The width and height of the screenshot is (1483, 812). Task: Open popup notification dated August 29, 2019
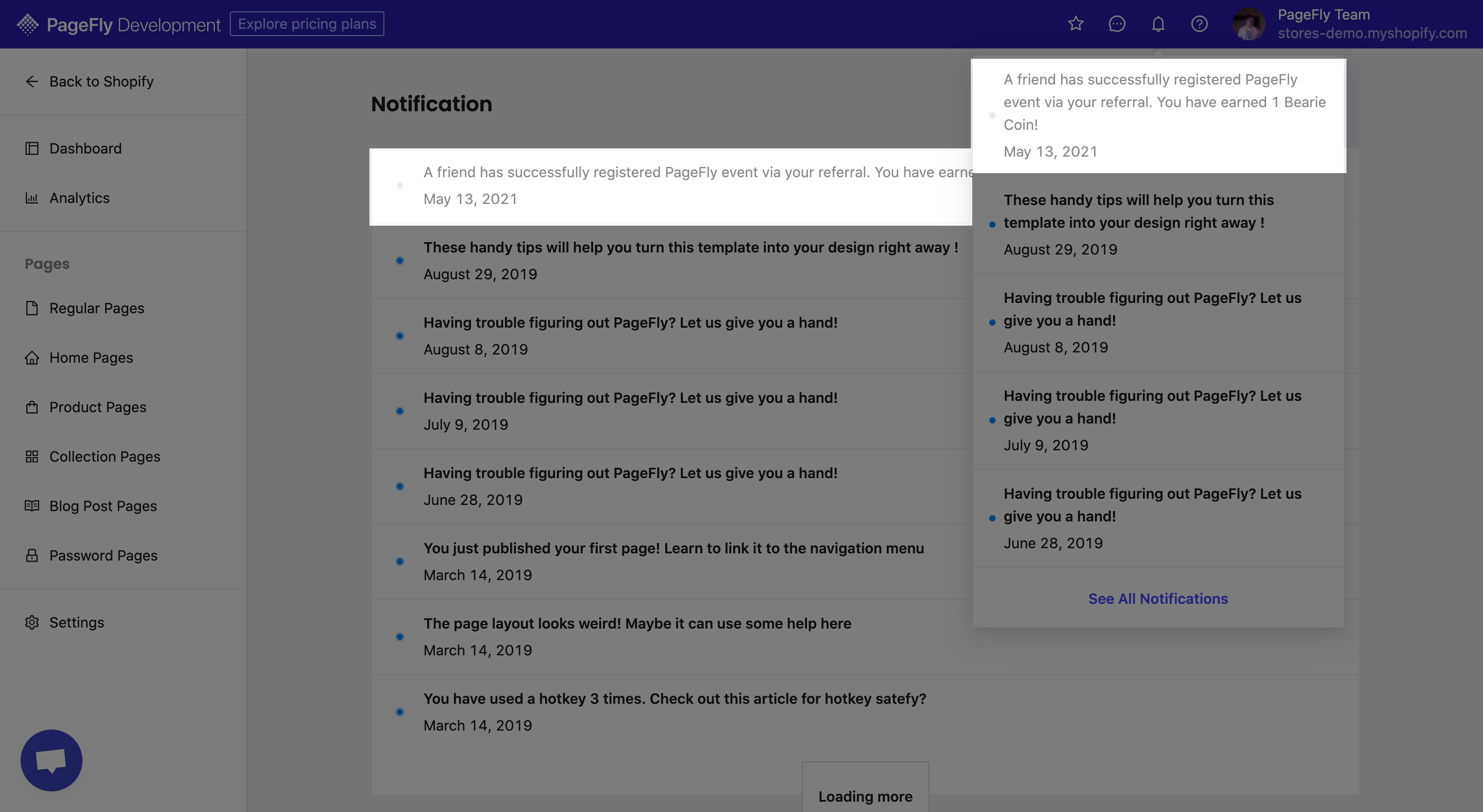click(x=1158, y=224)
